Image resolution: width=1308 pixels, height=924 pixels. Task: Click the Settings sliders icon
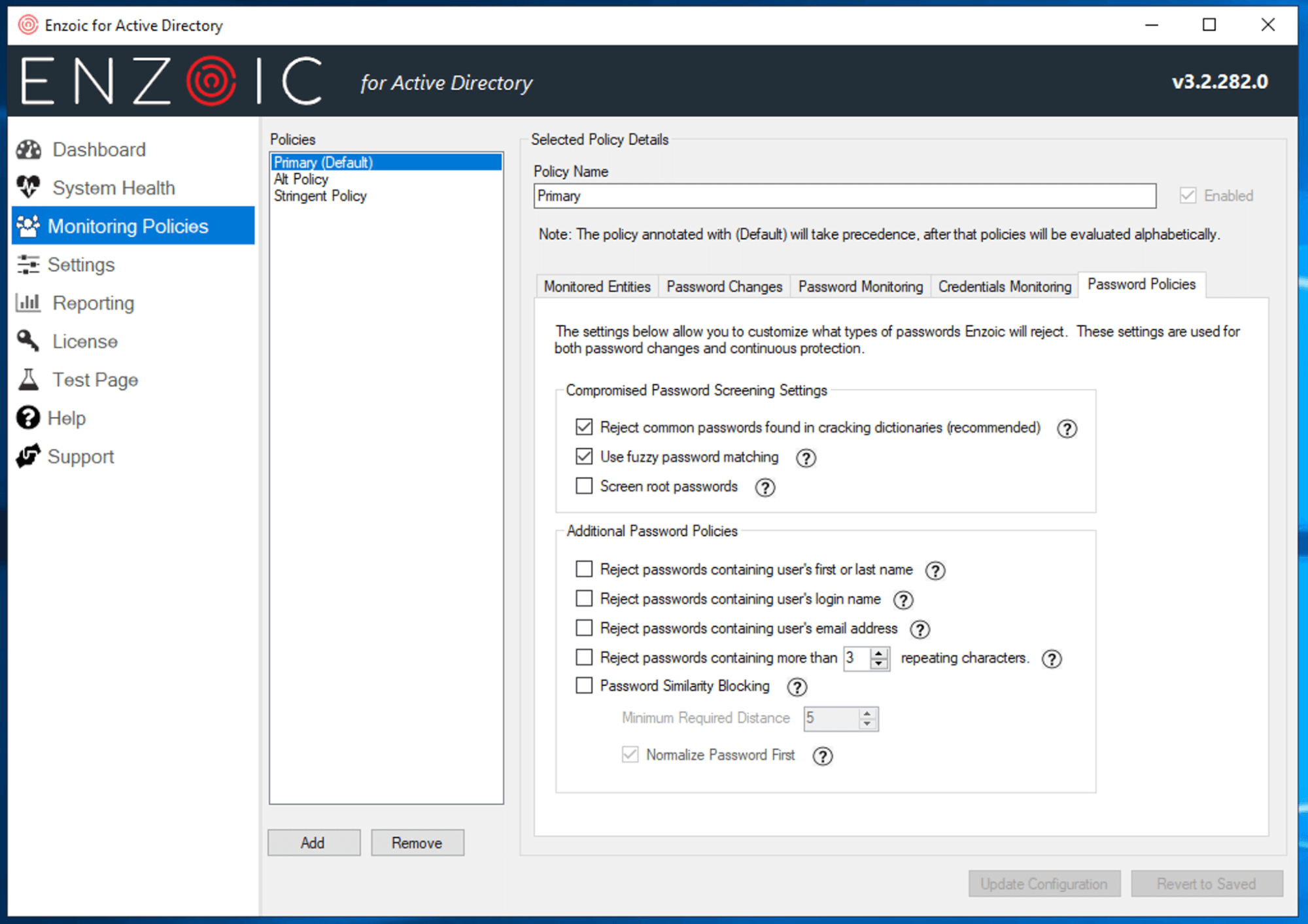(x=28, y=264)
